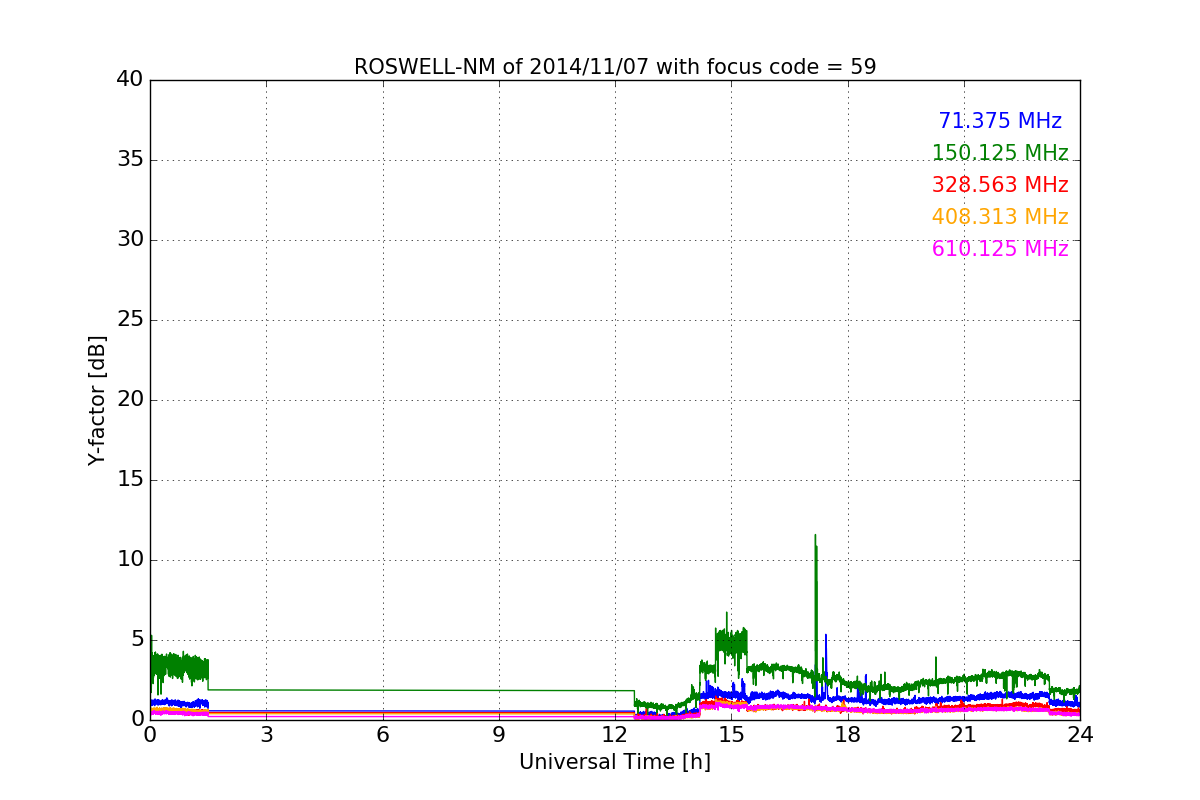Select the 328.563 MHz legend label
Viewport: 1200px width, 800px height.
(1000, 185)
